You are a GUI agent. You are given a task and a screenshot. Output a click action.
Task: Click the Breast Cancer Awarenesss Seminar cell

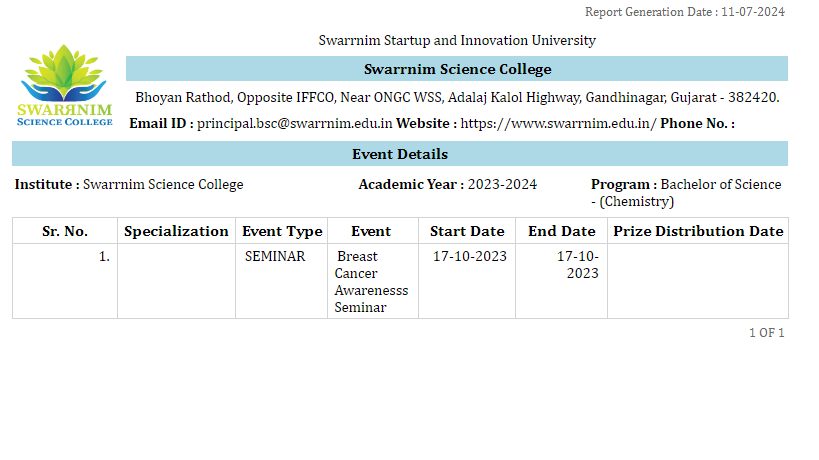pos(371,282)
